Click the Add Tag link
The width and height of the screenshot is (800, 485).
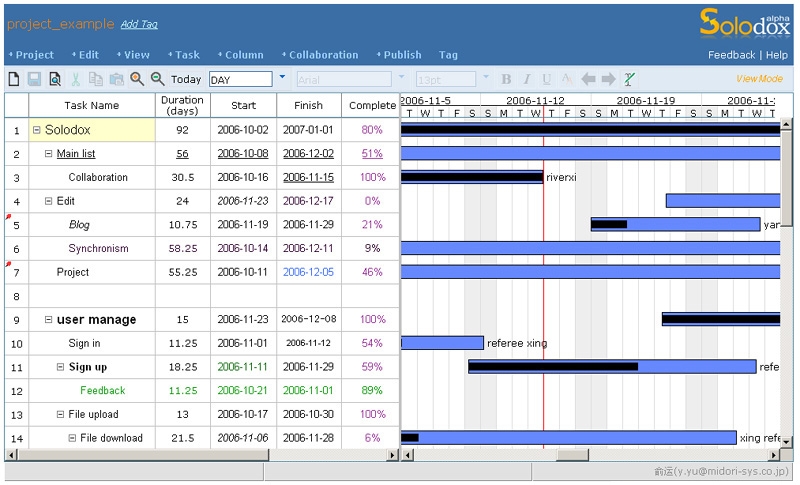click(139, 24)
